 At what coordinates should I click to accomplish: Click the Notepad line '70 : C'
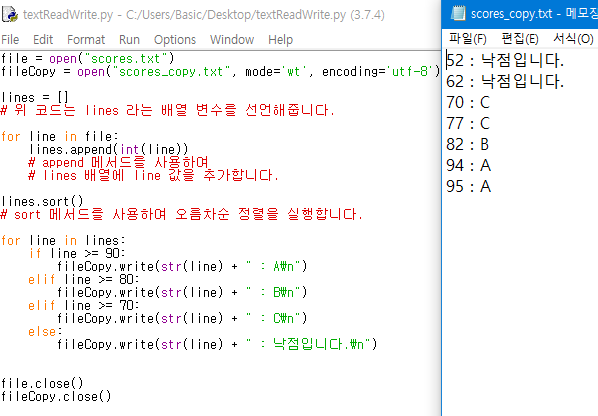pyautogui.click(x=468, y=102)
